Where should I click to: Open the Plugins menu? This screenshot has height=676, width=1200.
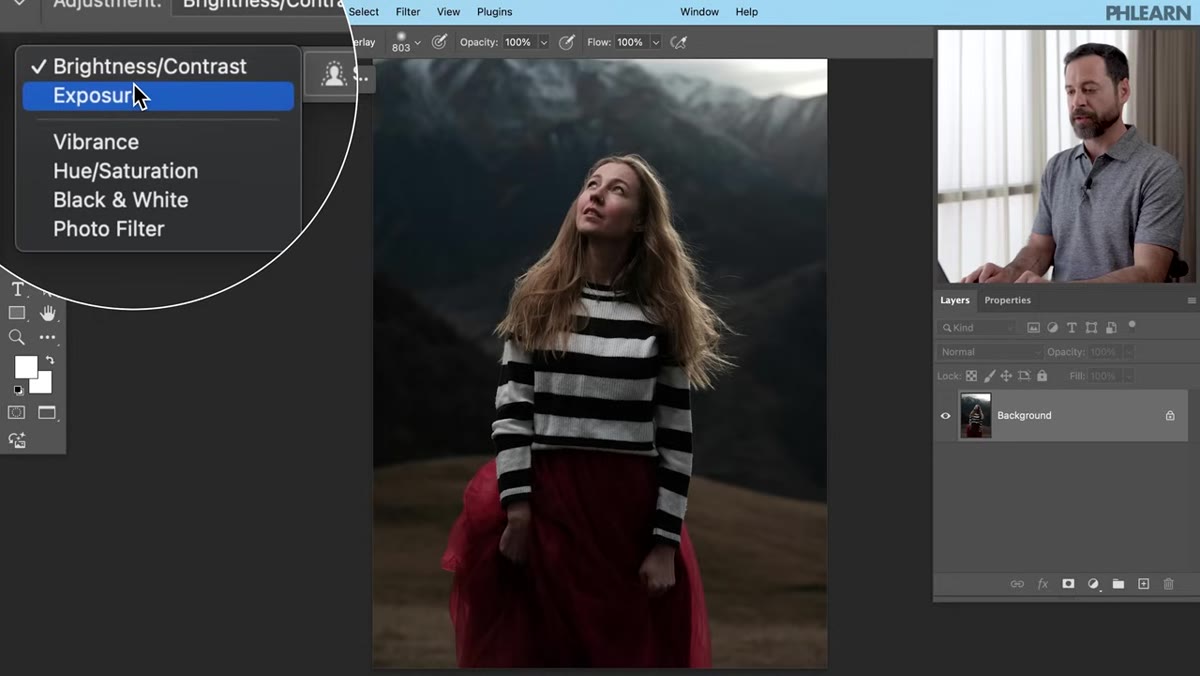(x=494, y=12)
